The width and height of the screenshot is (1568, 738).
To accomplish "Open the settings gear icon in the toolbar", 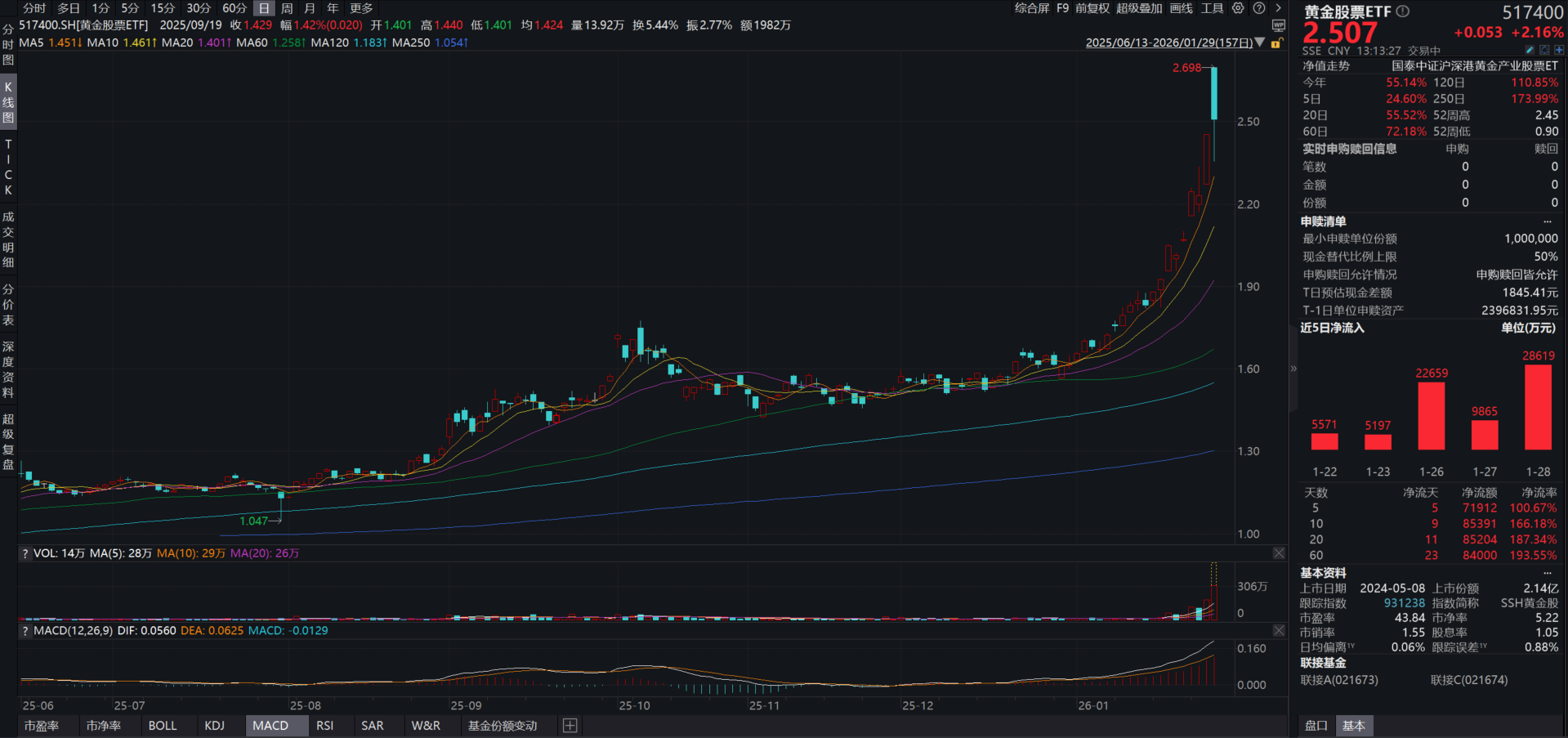I will pyautogui.click(x=1239, y=9).
